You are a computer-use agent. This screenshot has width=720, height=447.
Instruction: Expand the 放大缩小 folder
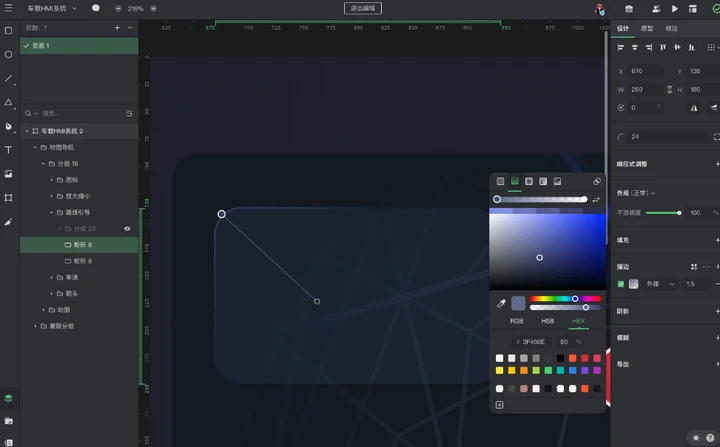51,196
